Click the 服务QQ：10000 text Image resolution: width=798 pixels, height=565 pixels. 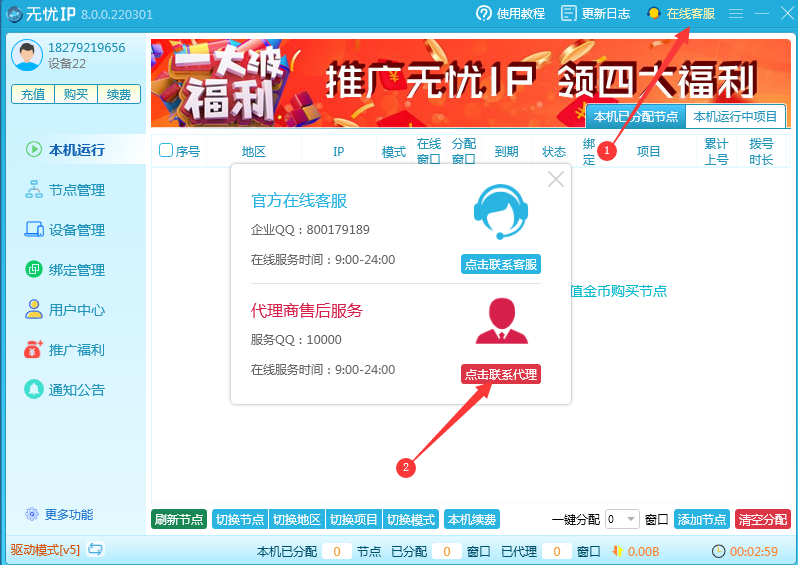(x=296, y=340)
